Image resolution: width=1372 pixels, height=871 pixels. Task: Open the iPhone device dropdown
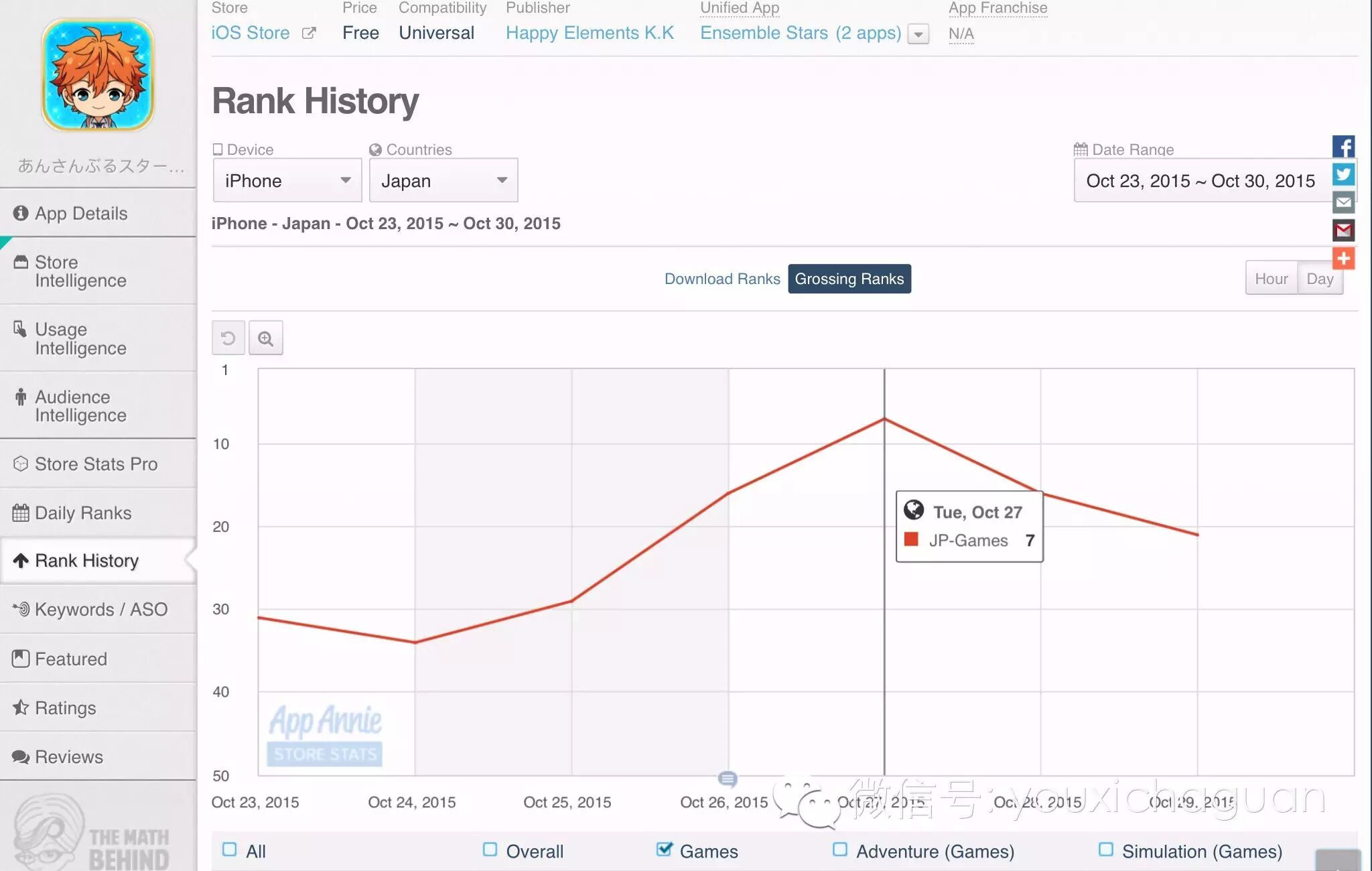[x=287, y=180]
